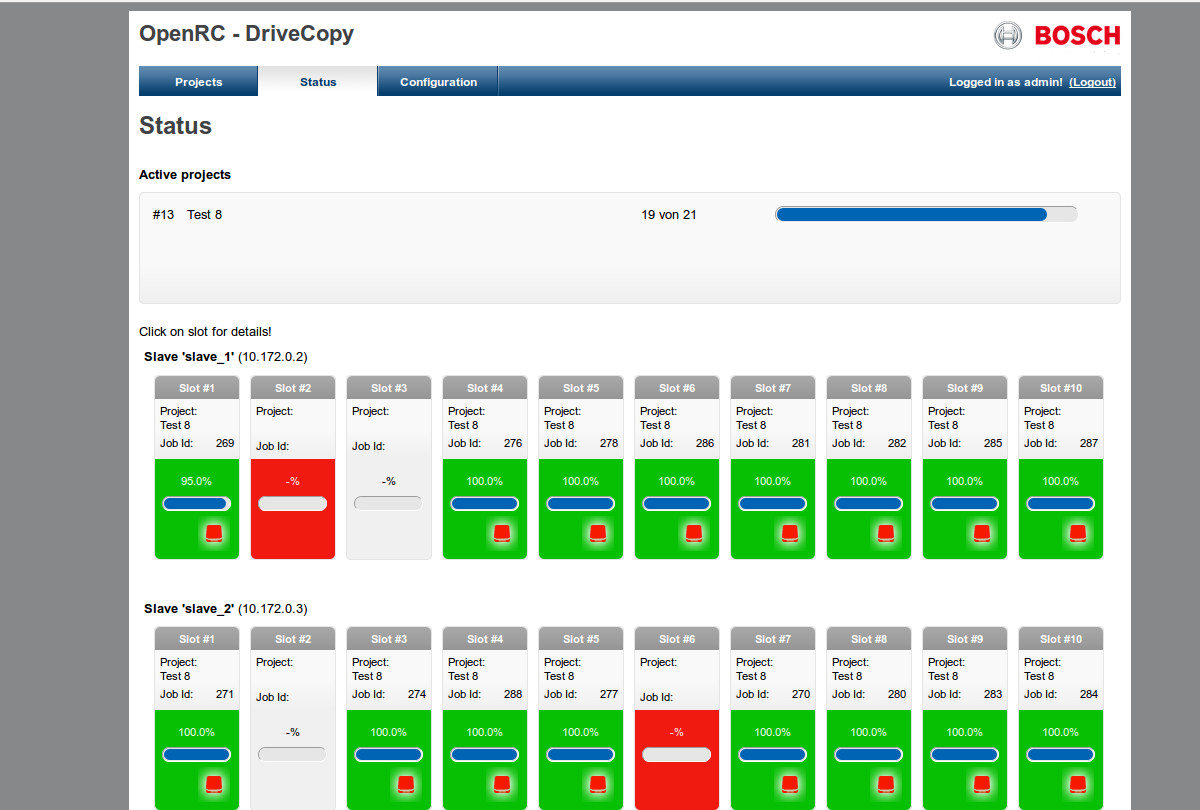1200x810 pixels.
Task: Click the red alarm icon in slave_2 Slot #10
Action: point(1078,783)
